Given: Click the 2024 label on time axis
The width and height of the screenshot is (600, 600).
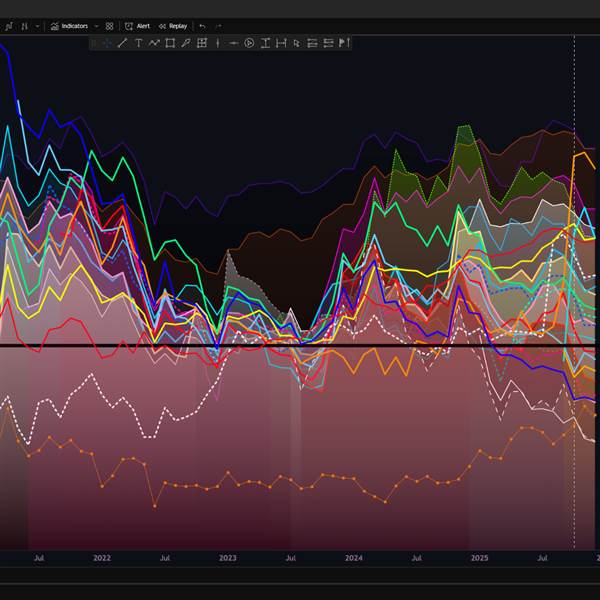Looking at the screenshot, I should pos(353,558).
